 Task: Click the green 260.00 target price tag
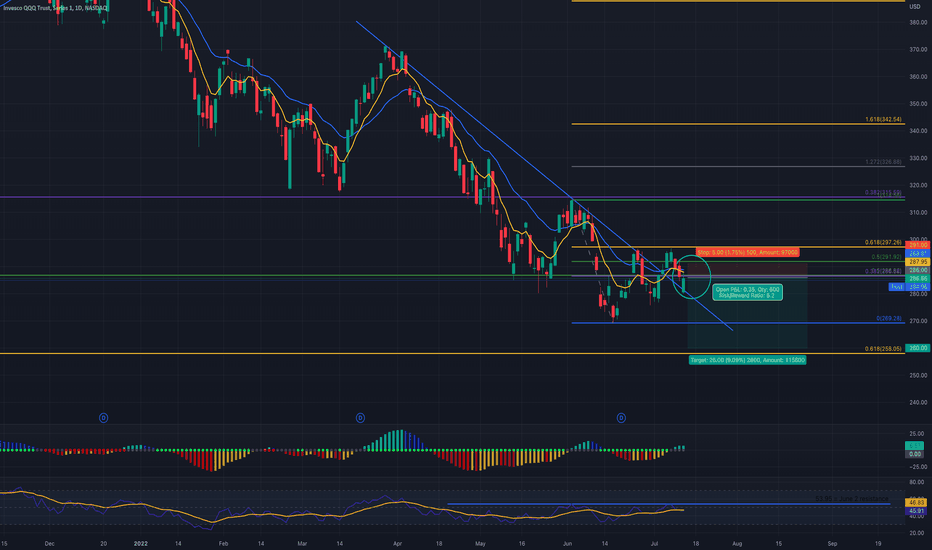tap(918, 348)
